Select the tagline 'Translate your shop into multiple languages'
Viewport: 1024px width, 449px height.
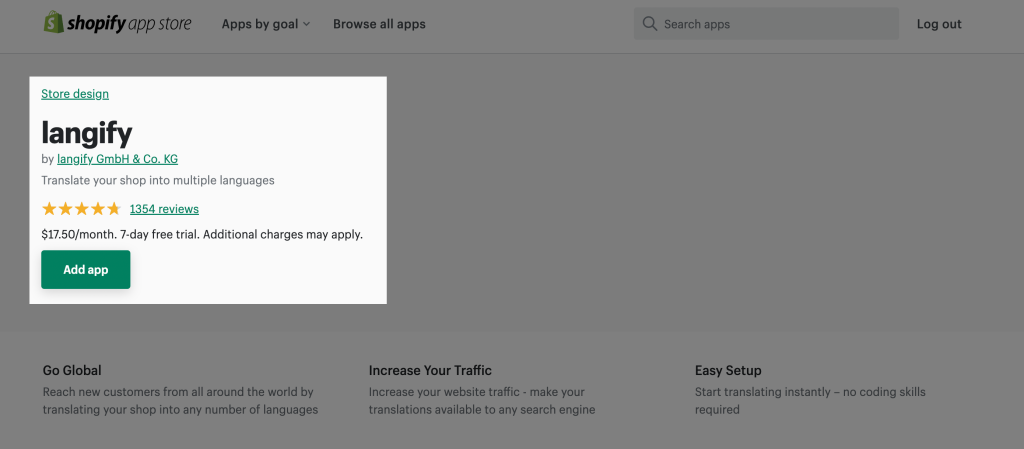(x=158, y=180)
